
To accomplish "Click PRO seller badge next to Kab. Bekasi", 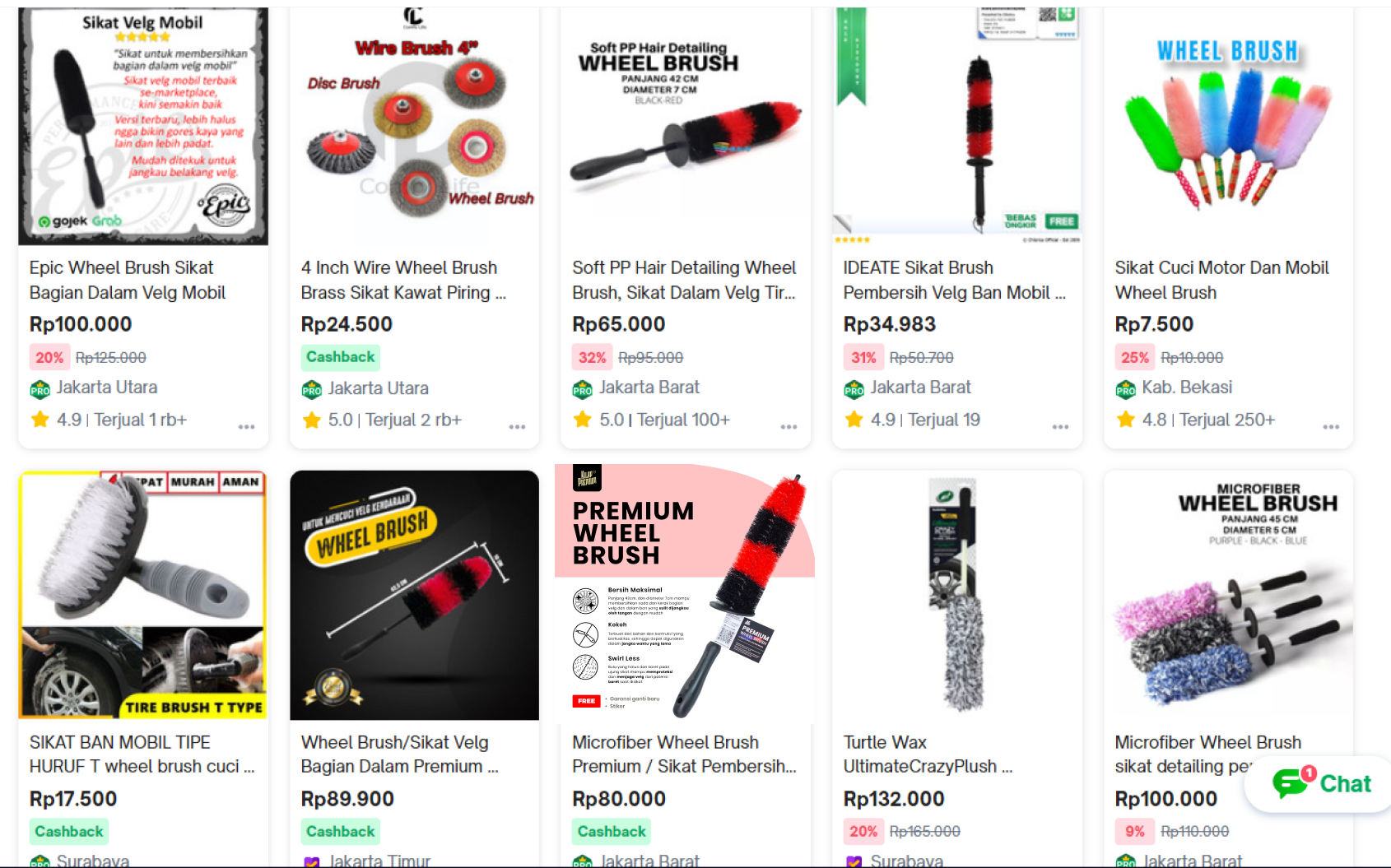I will click(x=1125, y=389).
